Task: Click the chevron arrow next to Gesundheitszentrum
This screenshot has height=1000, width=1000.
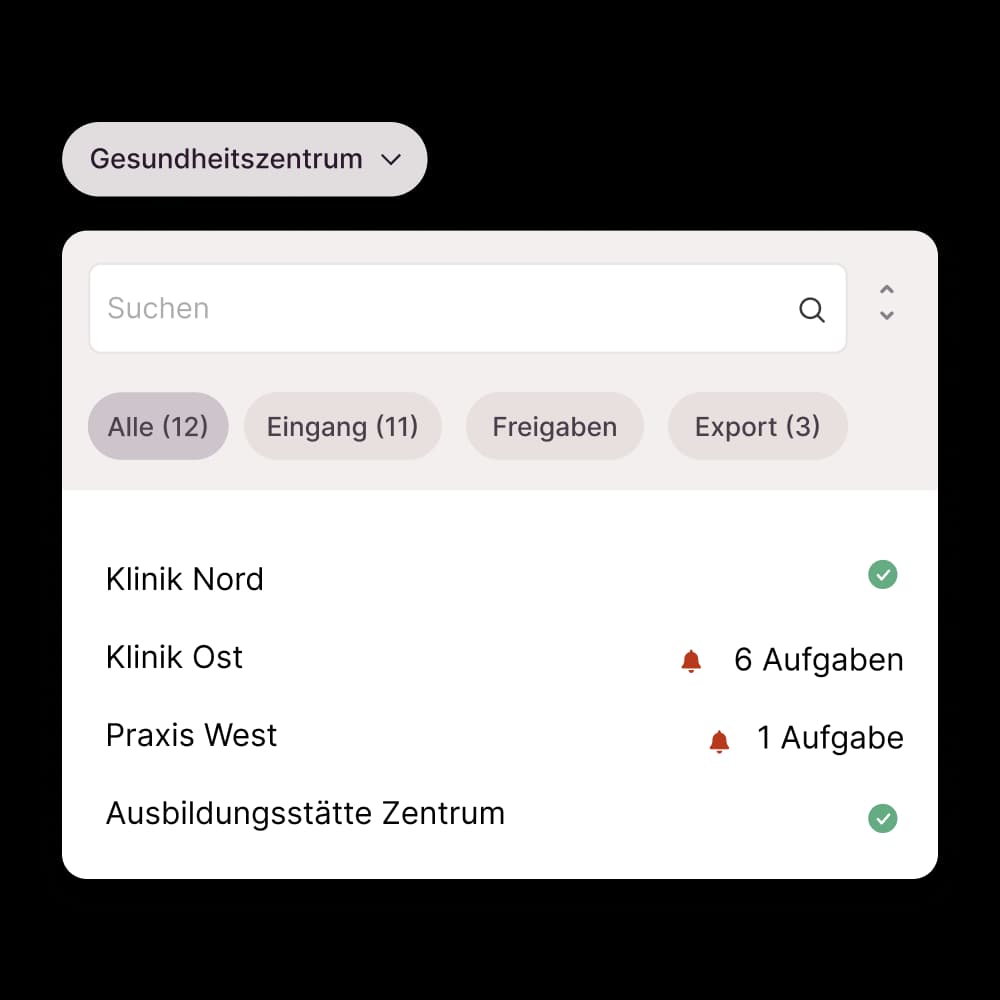Action: coord(391,159)
